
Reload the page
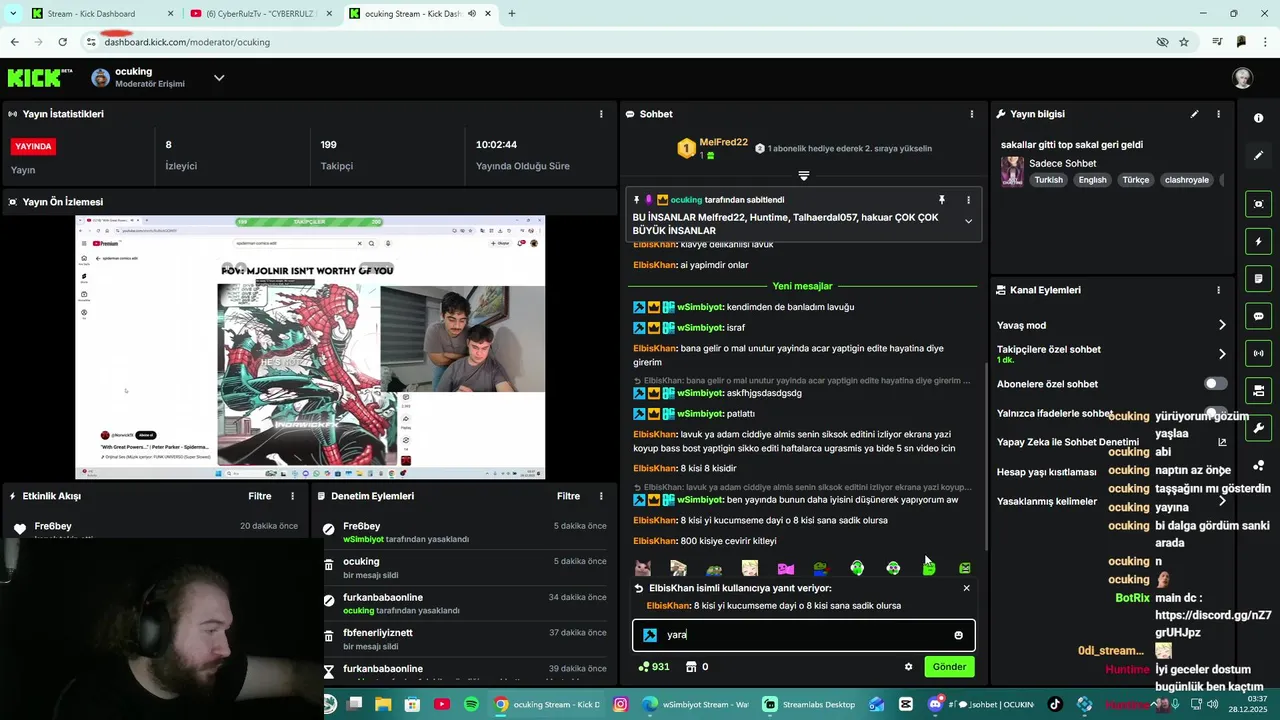coord(62,42)
